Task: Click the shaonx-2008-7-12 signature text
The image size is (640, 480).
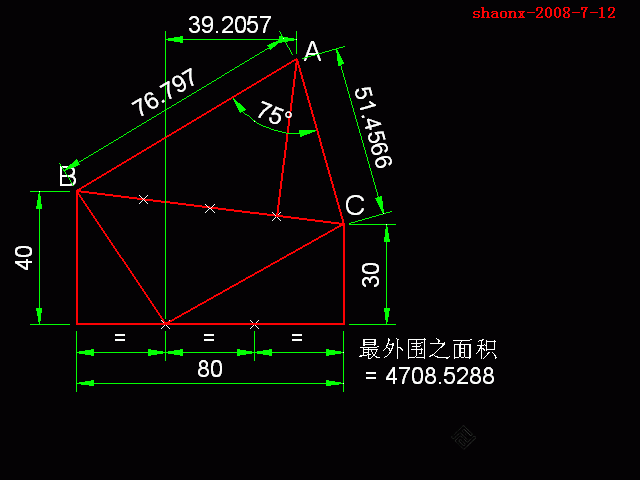Action: 544,13
